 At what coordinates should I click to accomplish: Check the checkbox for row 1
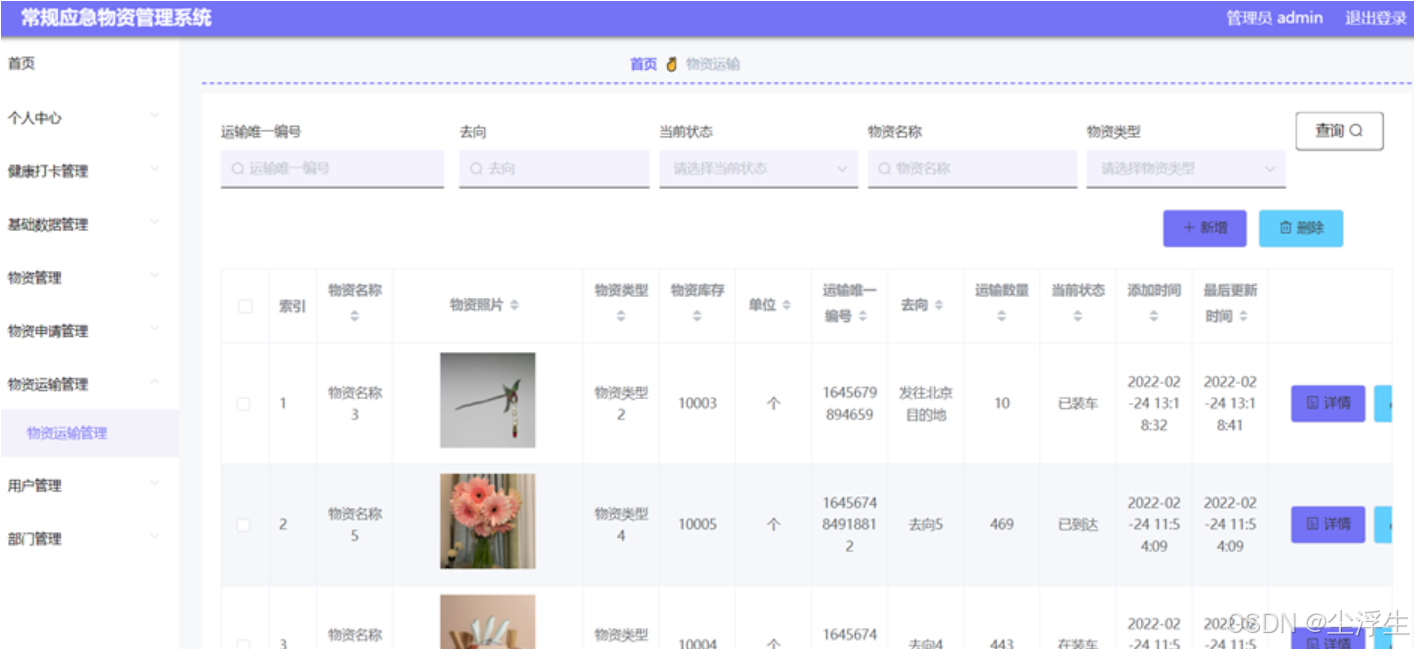pos(244,404)
